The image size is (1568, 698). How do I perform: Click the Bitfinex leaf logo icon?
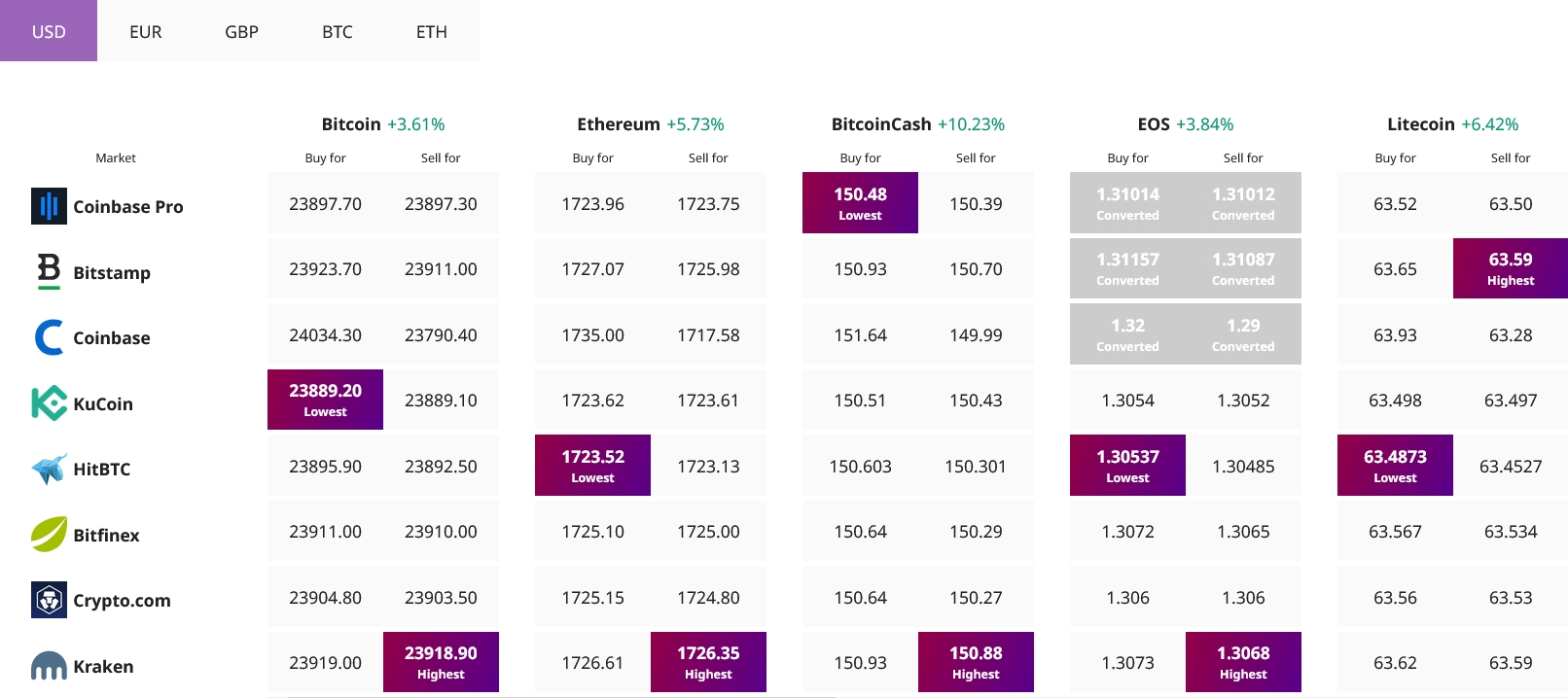[49, 534]
